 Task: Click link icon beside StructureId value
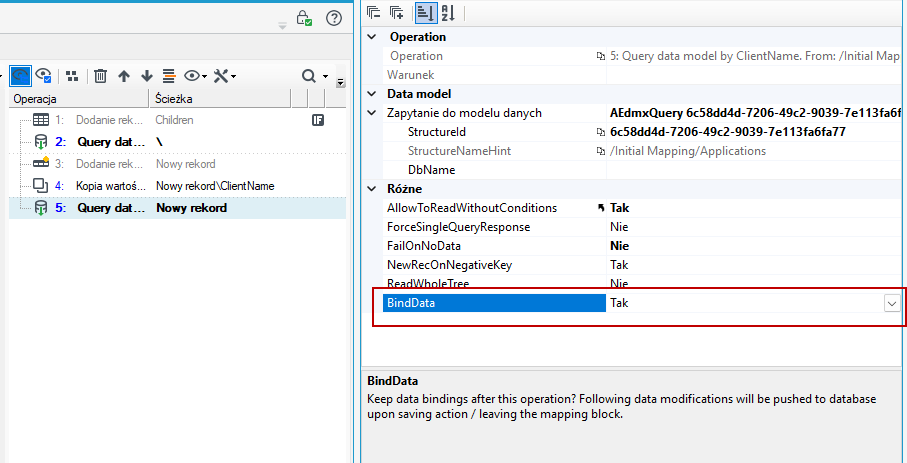point(601,132)
